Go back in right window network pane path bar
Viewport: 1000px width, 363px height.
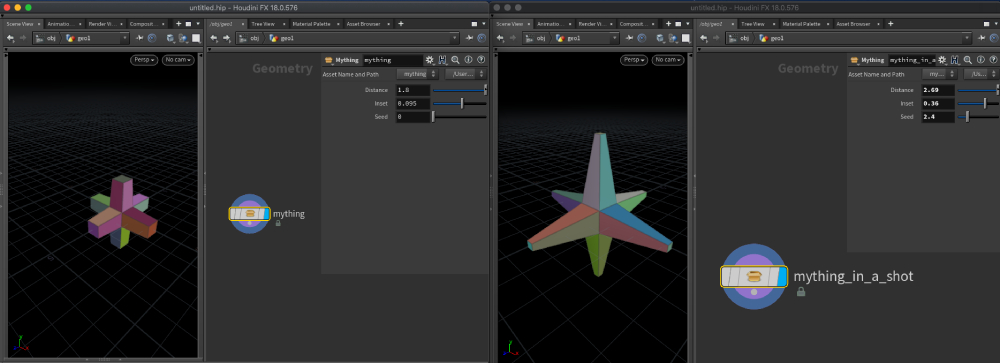pos(703,38)
